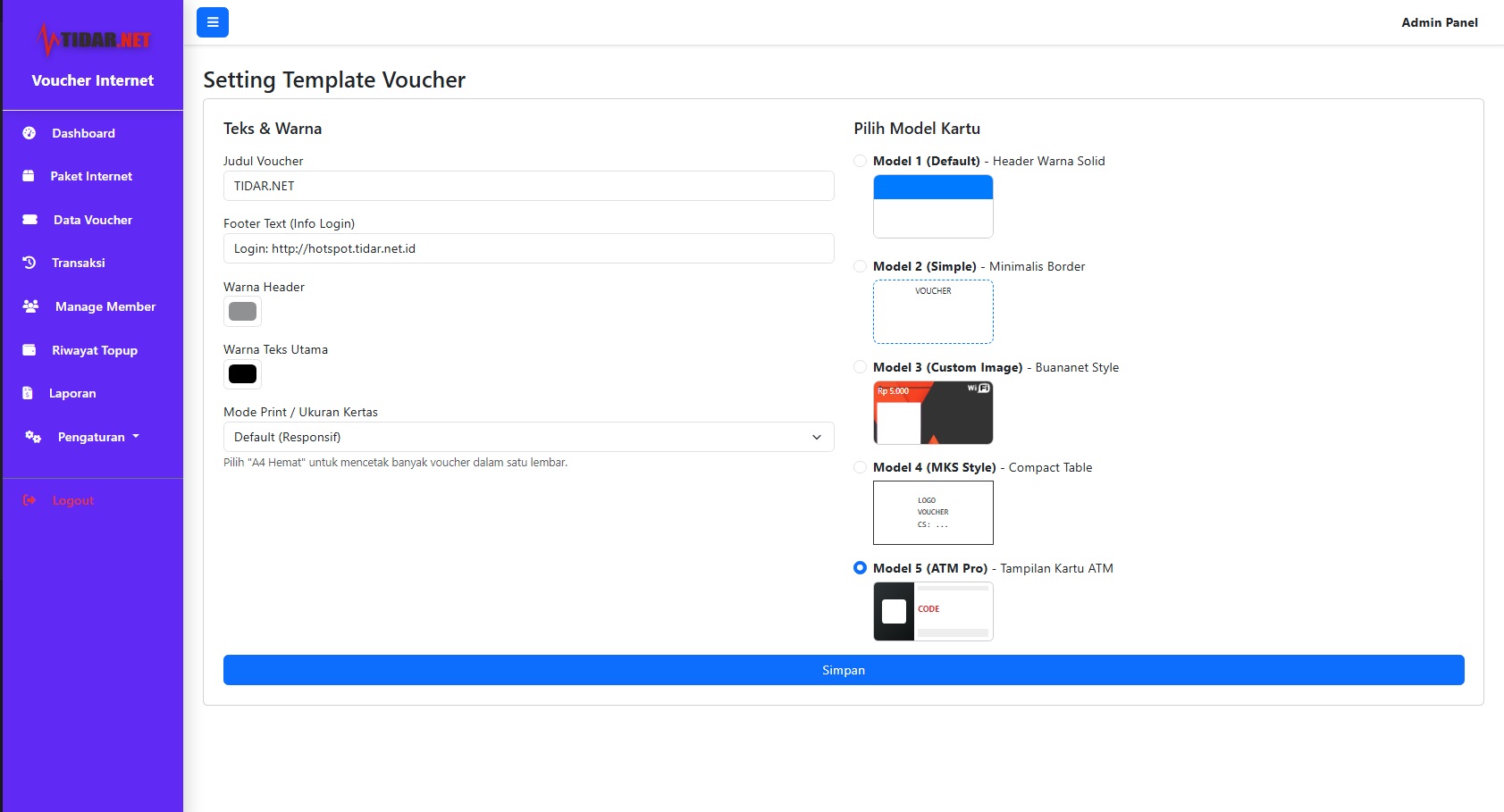Screen dimensions: 1504x812
Task: Select Model 4 (MKS Style) radio button
Action: (860, 467)
